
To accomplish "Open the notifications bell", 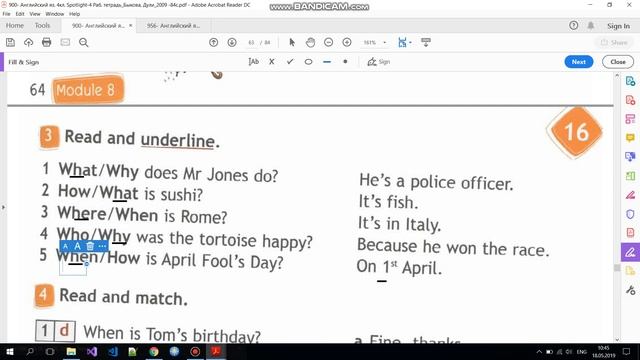I will [591, 26].
